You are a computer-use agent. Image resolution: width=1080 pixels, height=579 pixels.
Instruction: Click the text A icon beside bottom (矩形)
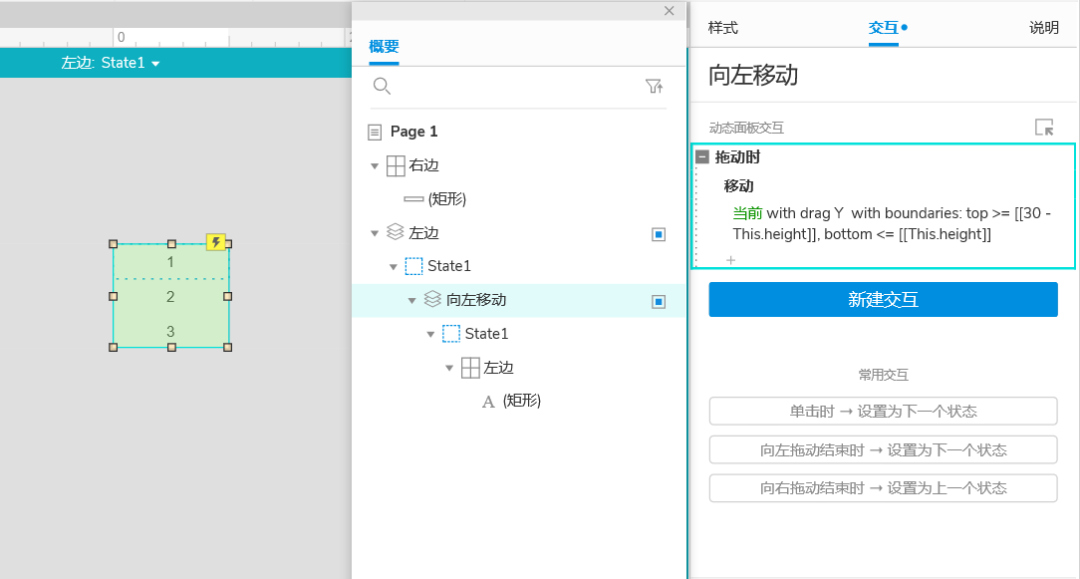tap(488, 401)
